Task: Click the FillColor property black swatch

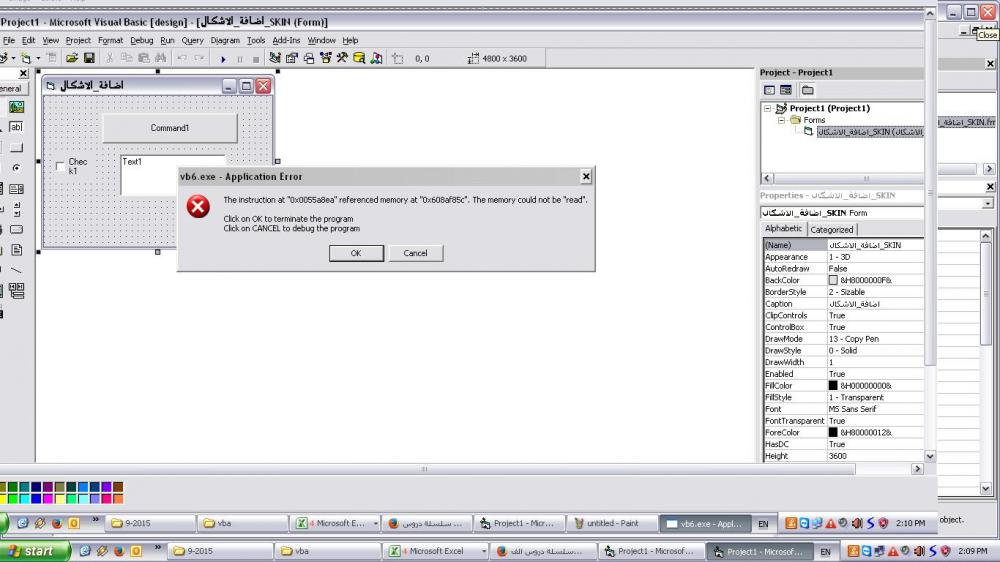Action: pyautogui.click(x=833, y=385)
